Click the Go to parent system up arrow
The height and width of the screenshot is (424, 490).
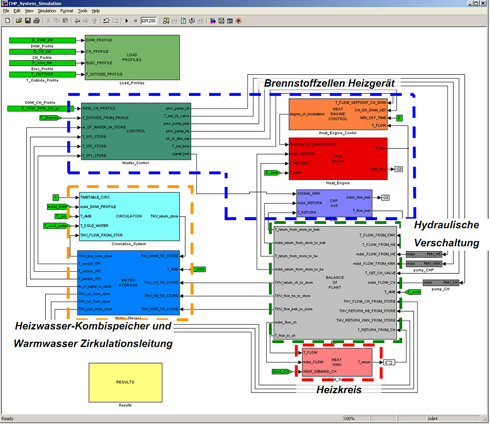[95, 21]
